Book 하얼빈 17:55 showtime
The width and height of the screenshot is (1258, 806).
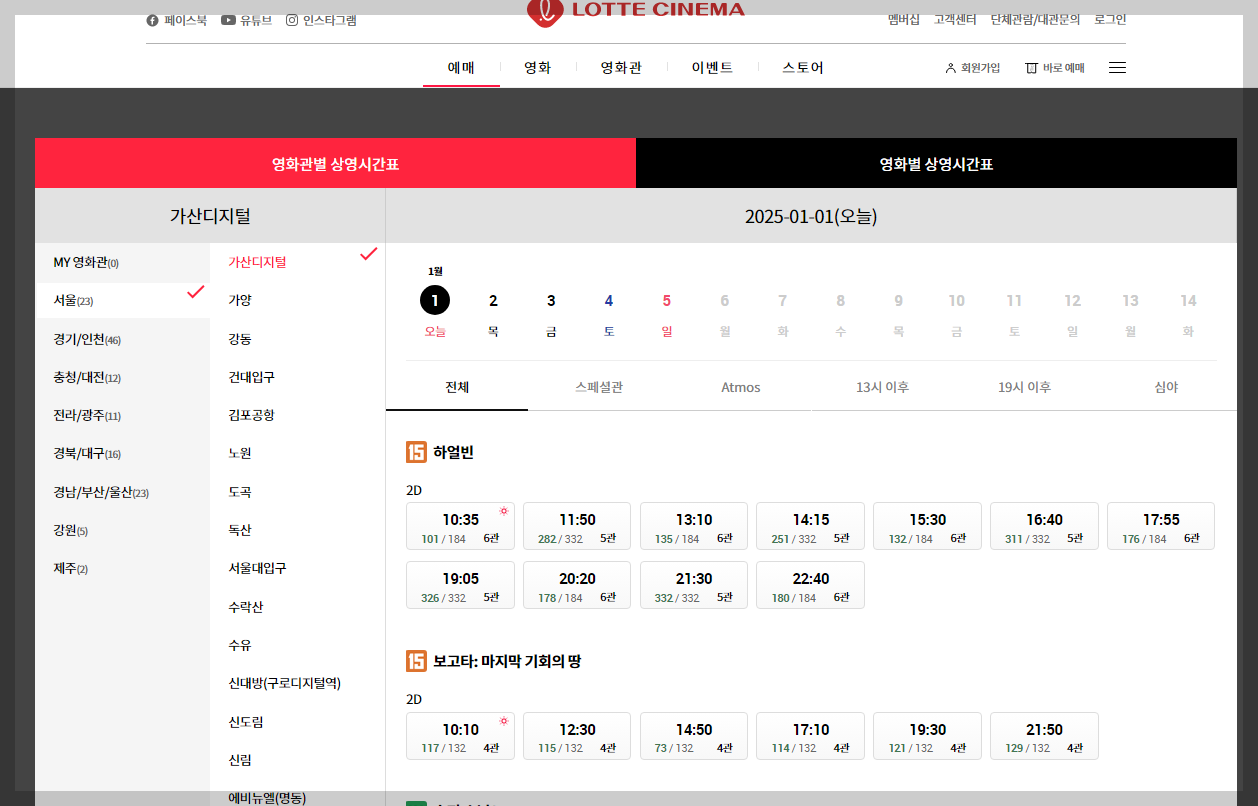(1161, 526)
